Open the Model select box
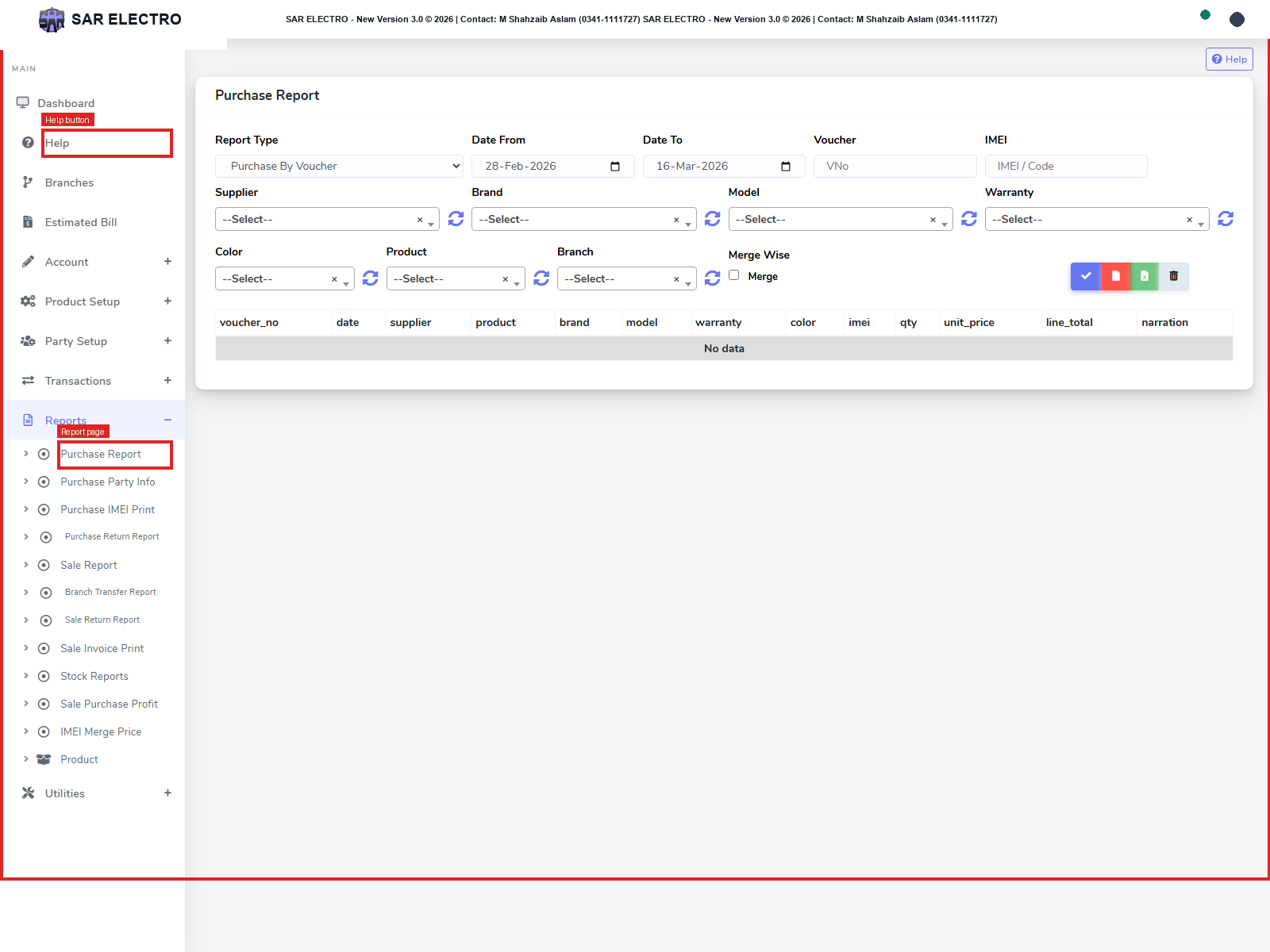The width and height of the screenshot is (1270, 952). click(x=841, y=219)
